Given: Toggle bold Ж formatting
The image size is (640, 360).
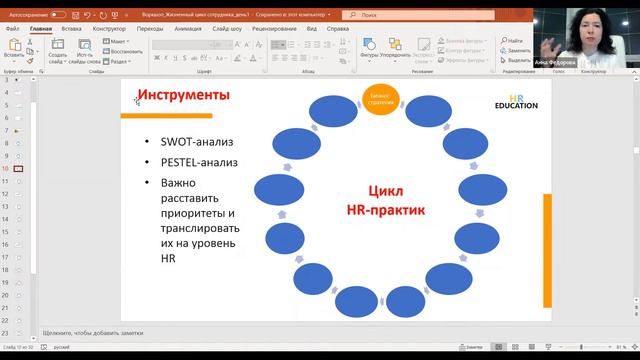Looking at the screenshot, I should point(157,58).
